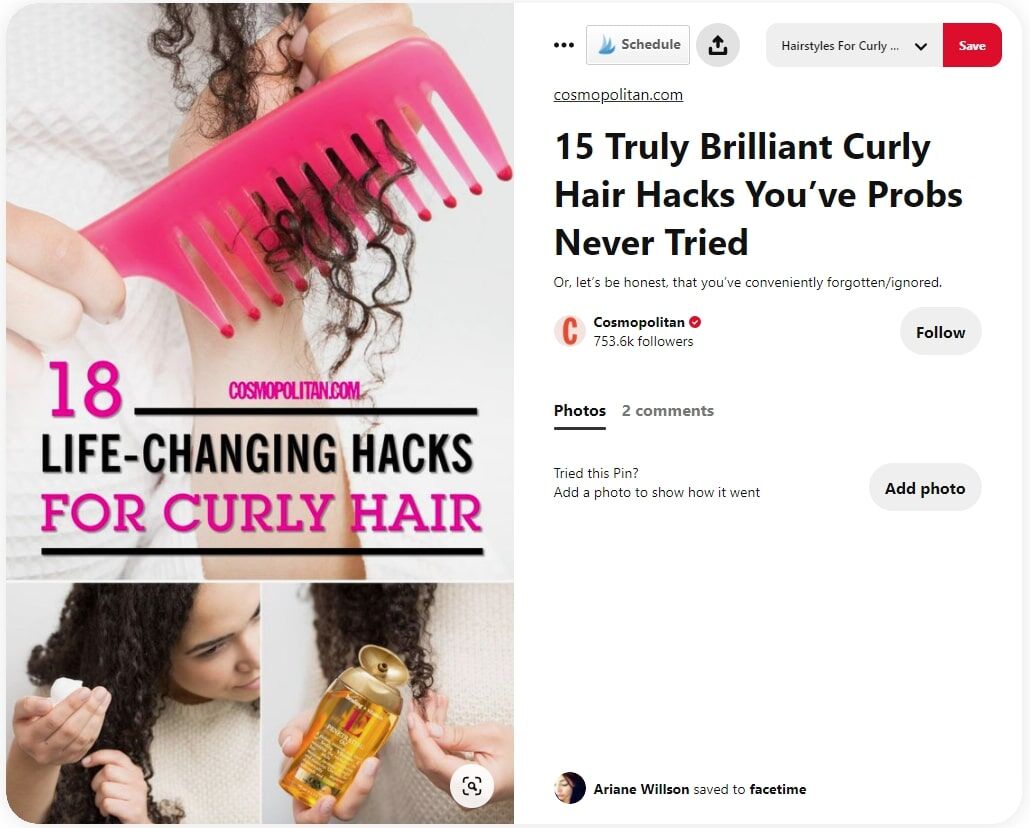Open the 15 Truly Brilliant Curly Hair title
The width and height of the screenshot is (1030, 828).
(x=758, y=195)
